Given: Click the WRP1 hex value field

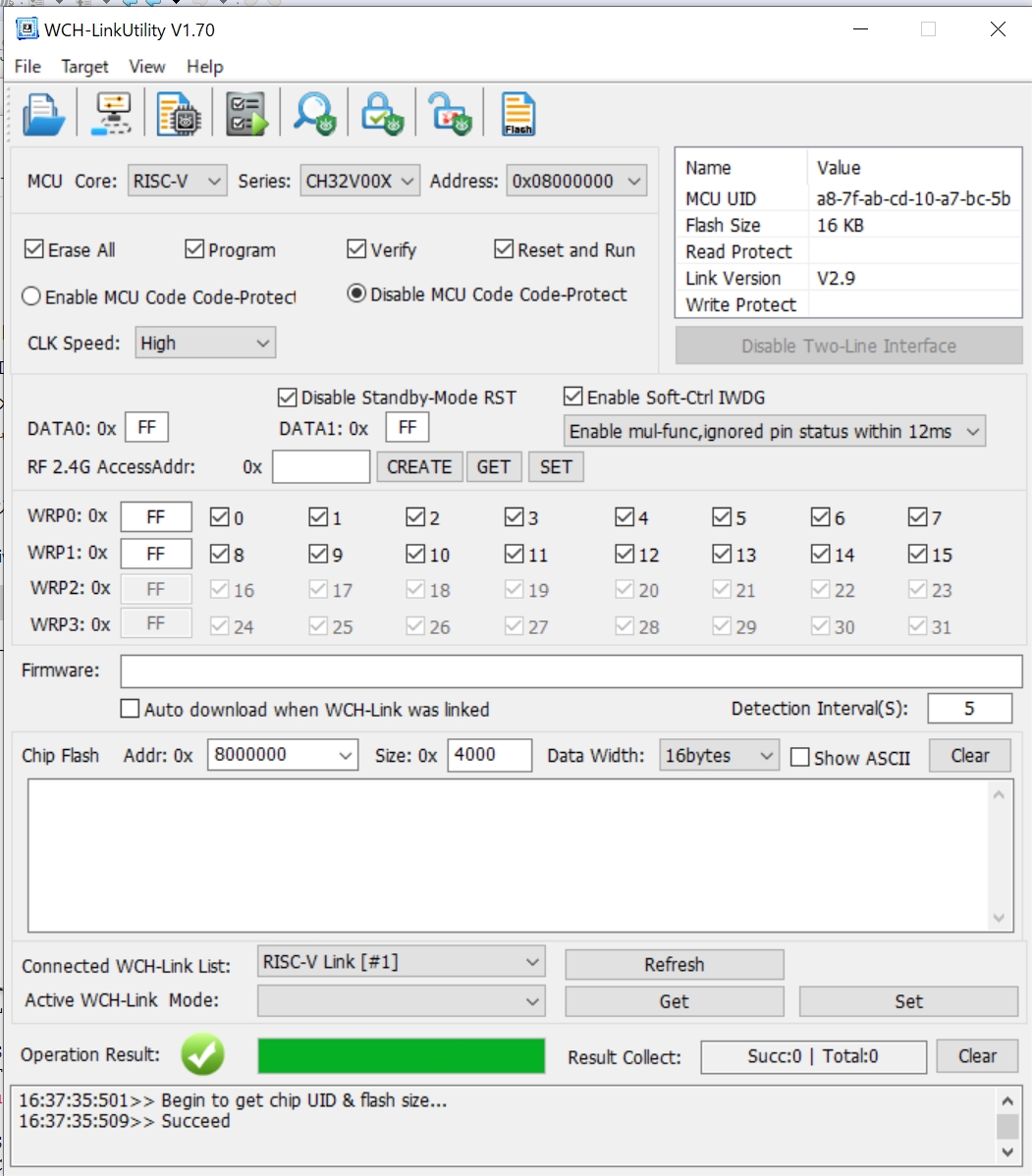Looking at the screenshot, I should pos(156,554).
